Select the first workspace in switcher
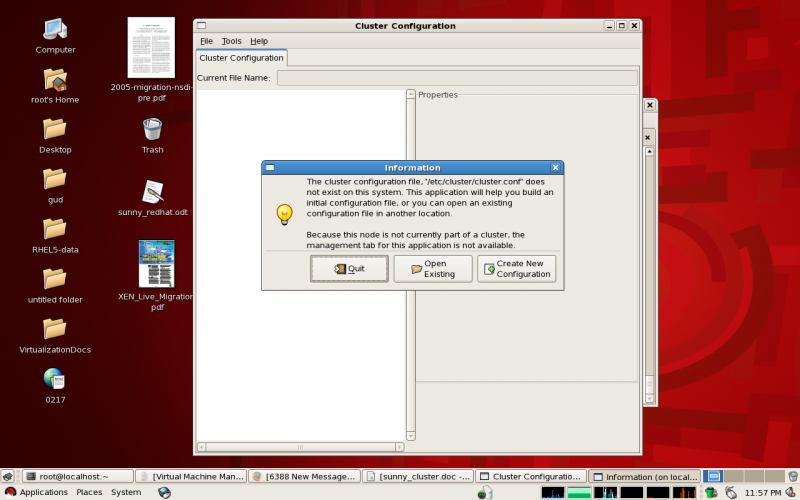Viewport: 800px width, 500px height. coord(713,477)
